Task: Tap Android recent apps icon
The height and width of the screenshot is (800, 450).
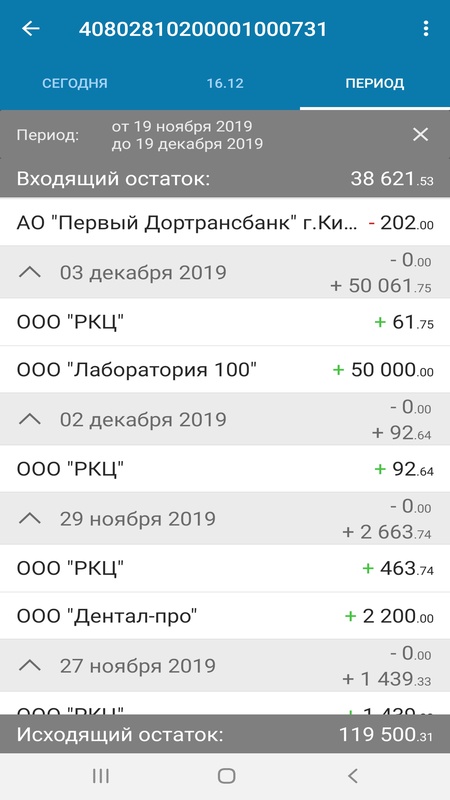Action: [101, 776]
